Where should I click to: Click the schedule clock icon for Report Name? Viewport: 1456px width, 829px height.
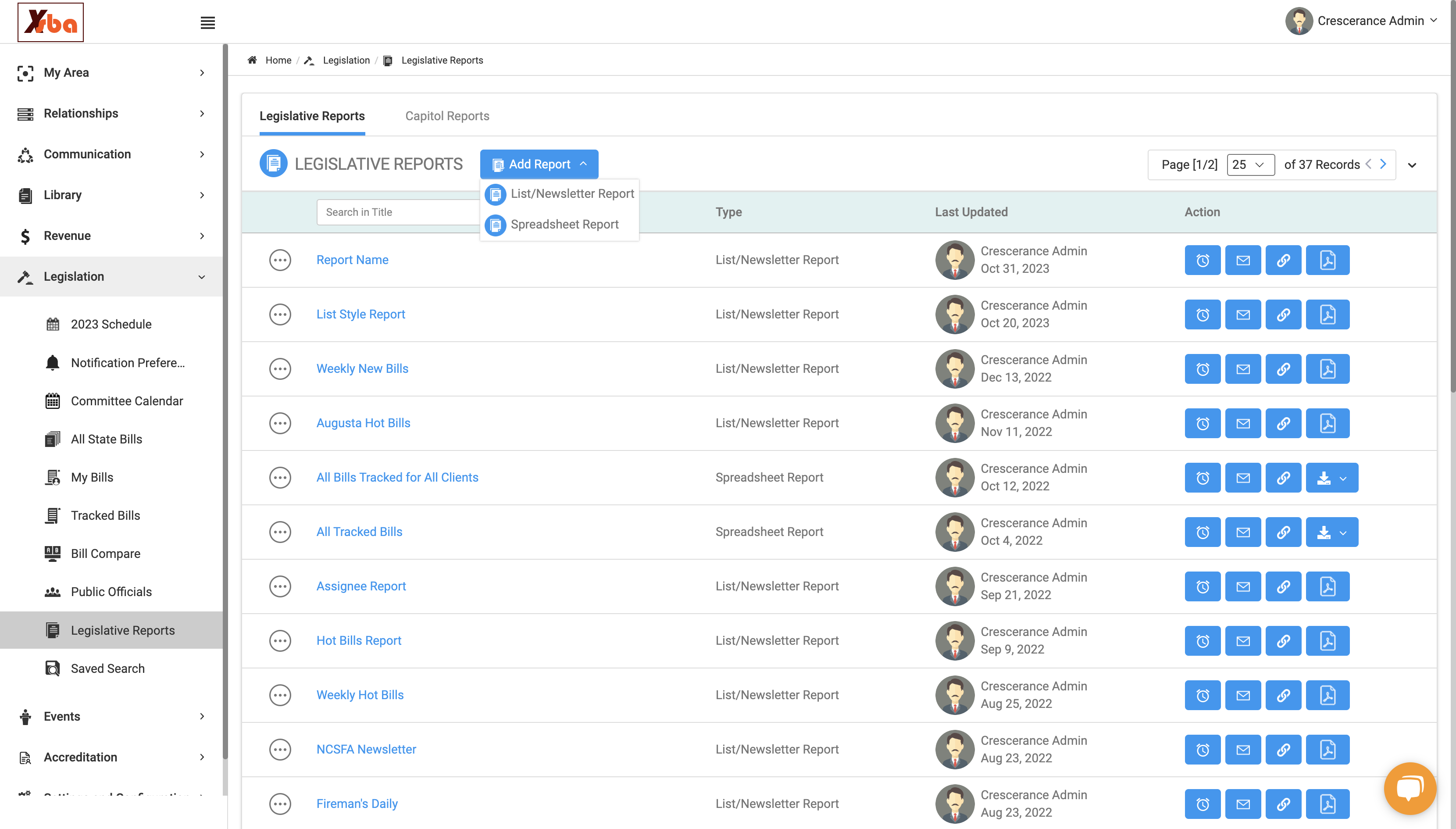tap(1202, 260)
